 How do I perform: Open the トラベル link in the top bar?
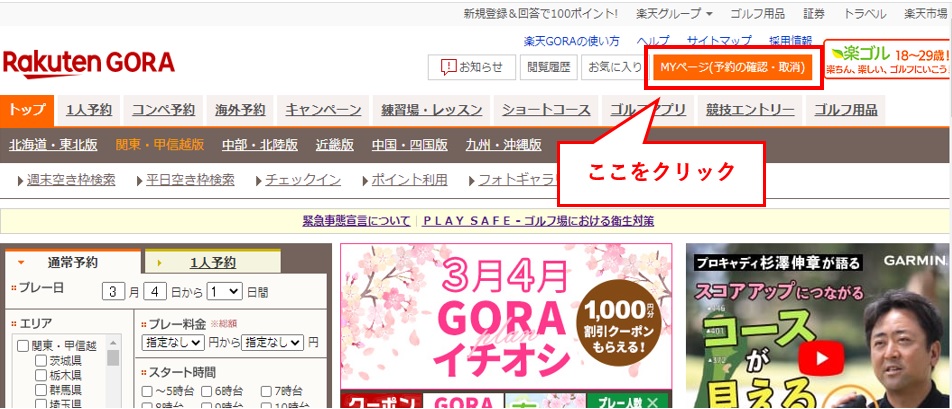pyautogui.click(x=865, y=13)
